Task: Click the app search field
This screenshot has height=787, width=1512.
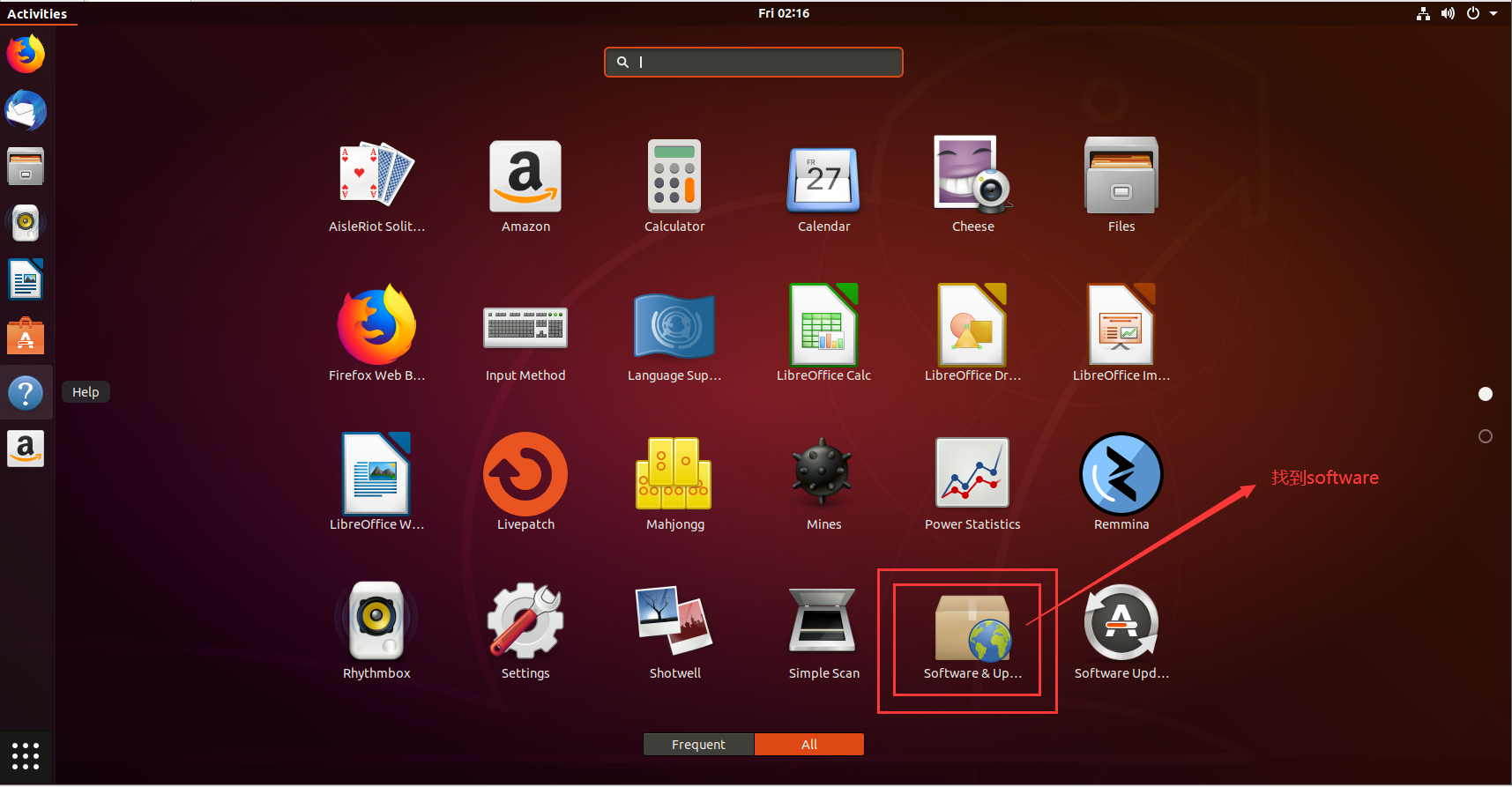Action: pyautogui.click(x=754, y=62)
